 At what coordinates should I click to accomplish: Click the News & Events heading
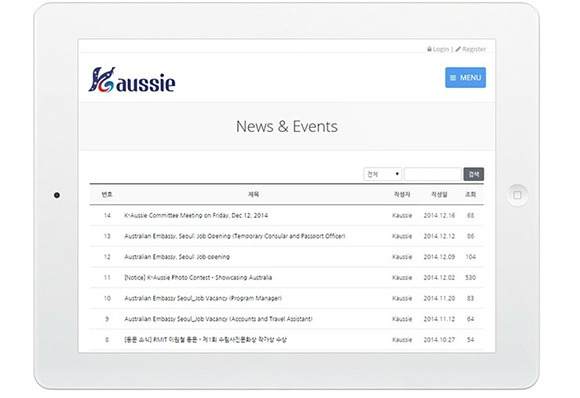pos(287,127)
